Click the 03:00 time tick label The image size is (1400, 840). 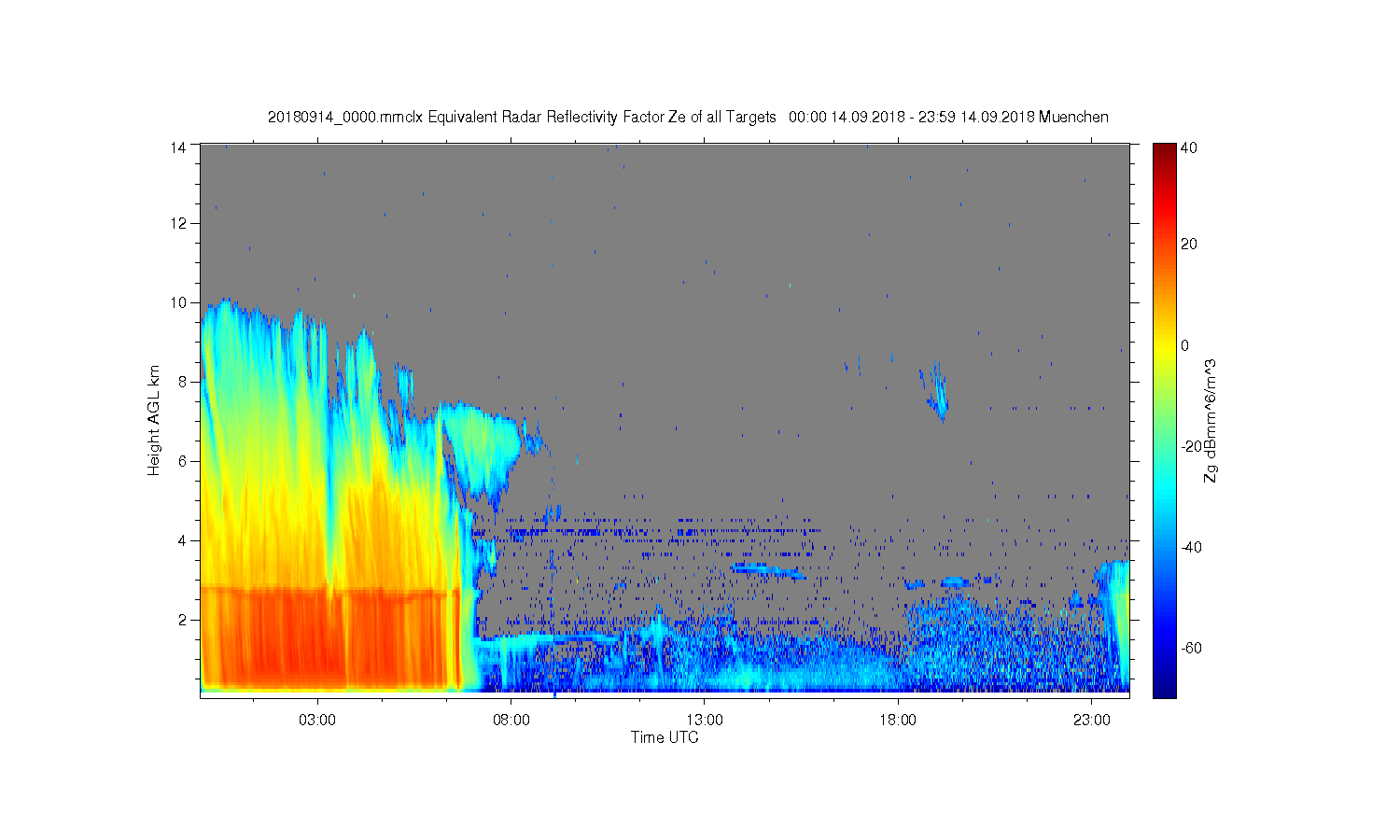coord(317,721)
